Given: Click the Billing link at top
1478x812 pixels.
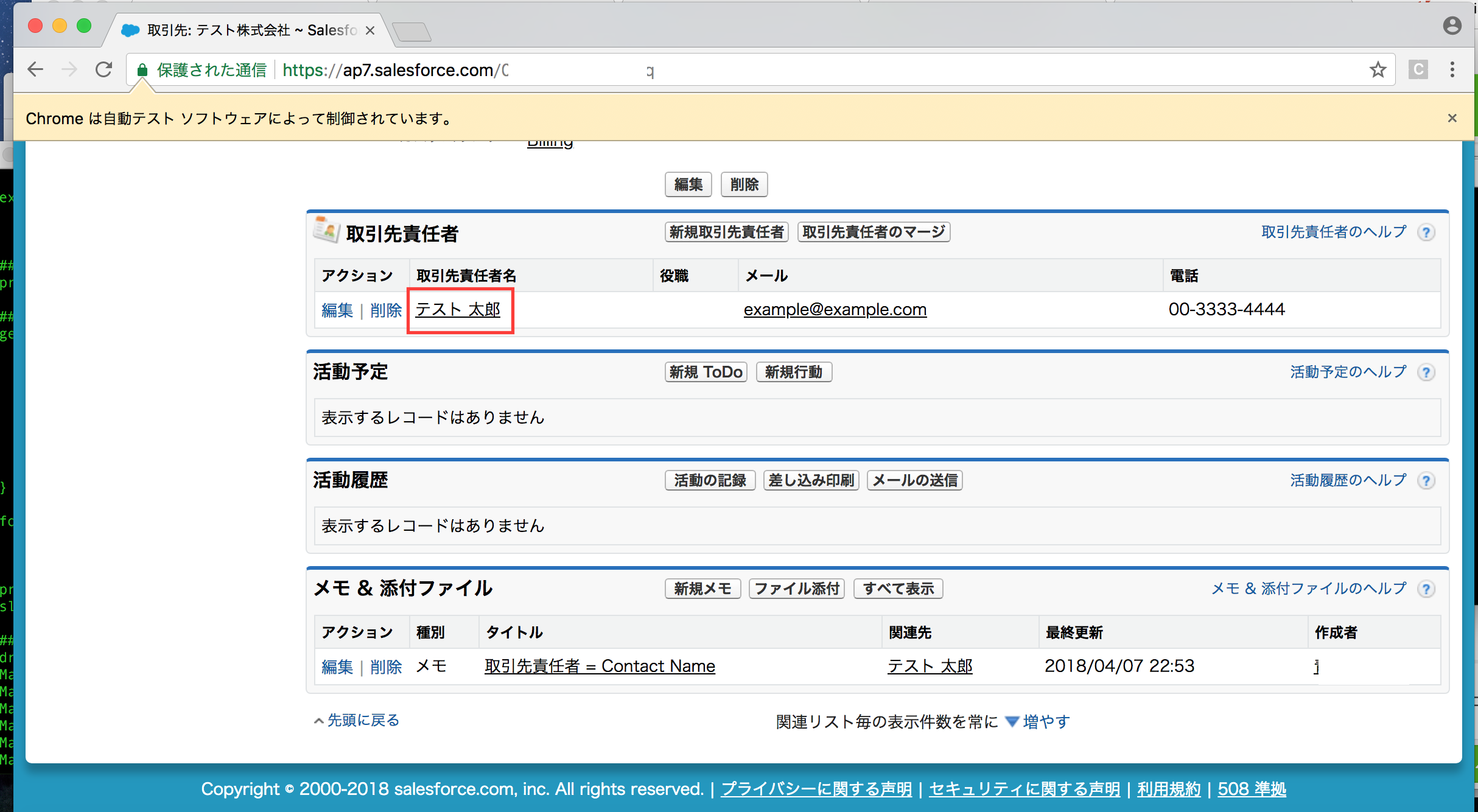Looking at the screenshot, I should tap(550, 143).
